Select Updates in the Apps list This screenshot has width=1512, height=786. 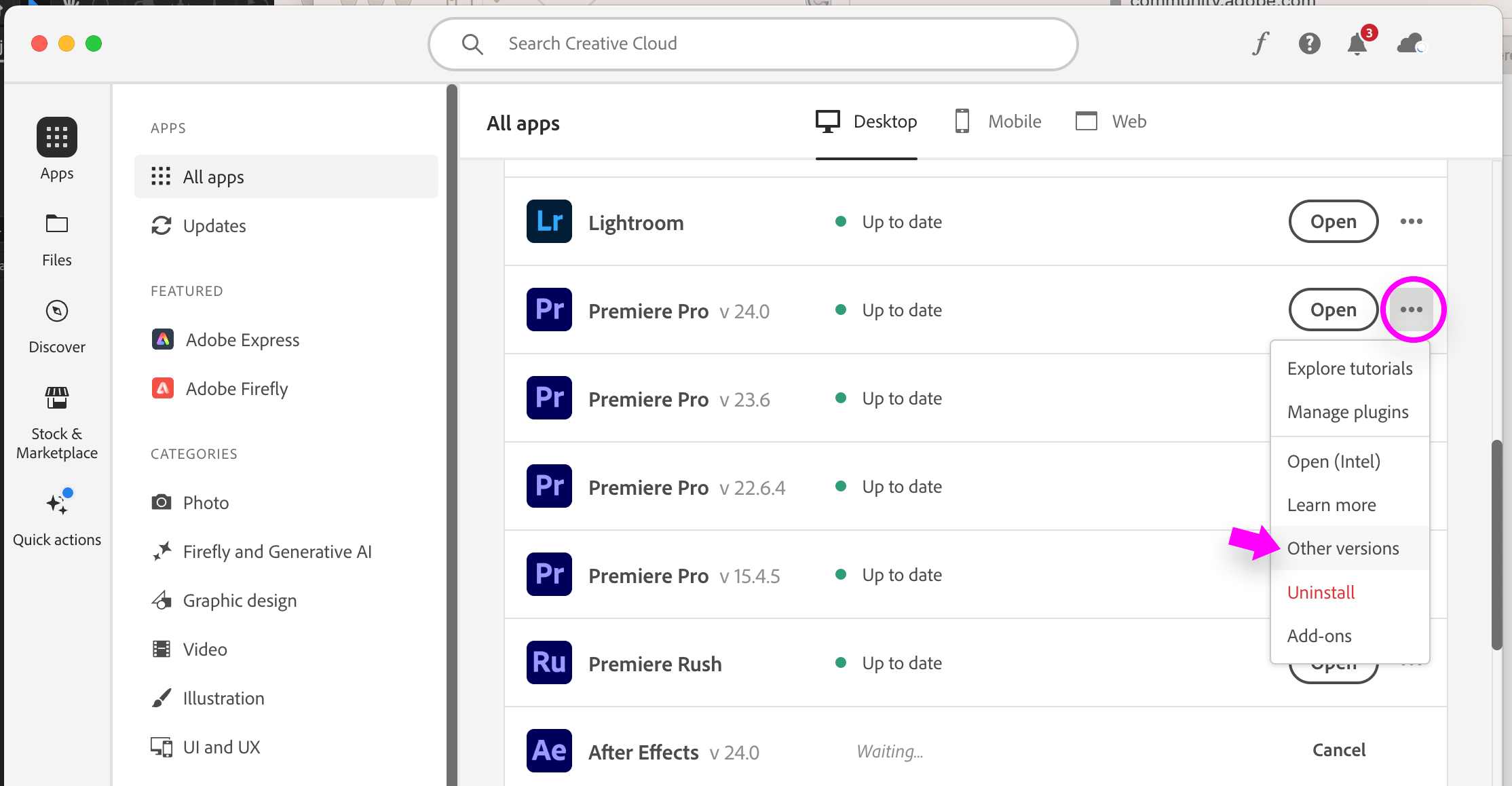214,225
